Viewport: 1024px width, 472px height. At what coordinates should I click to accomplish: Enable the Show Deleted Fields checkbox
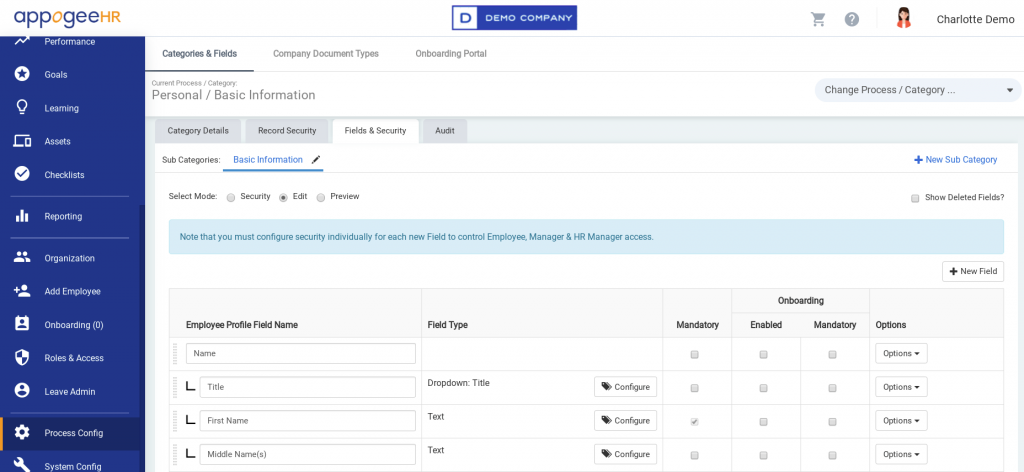point(915,198)
